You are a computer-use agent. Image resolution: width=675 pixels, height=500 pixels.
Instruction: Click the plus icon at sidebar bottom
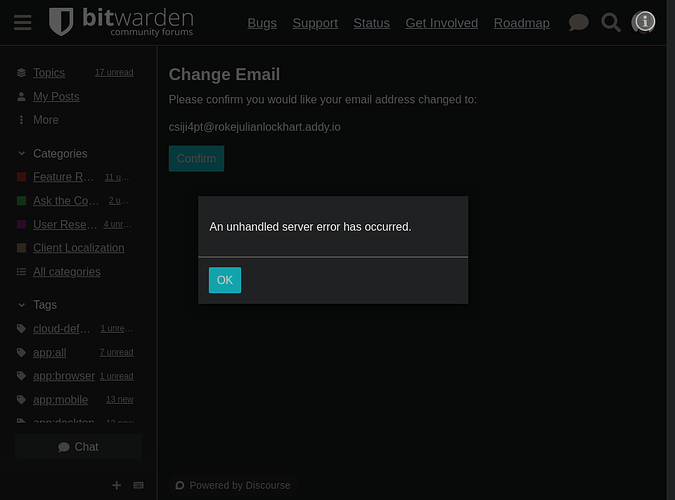117,485
